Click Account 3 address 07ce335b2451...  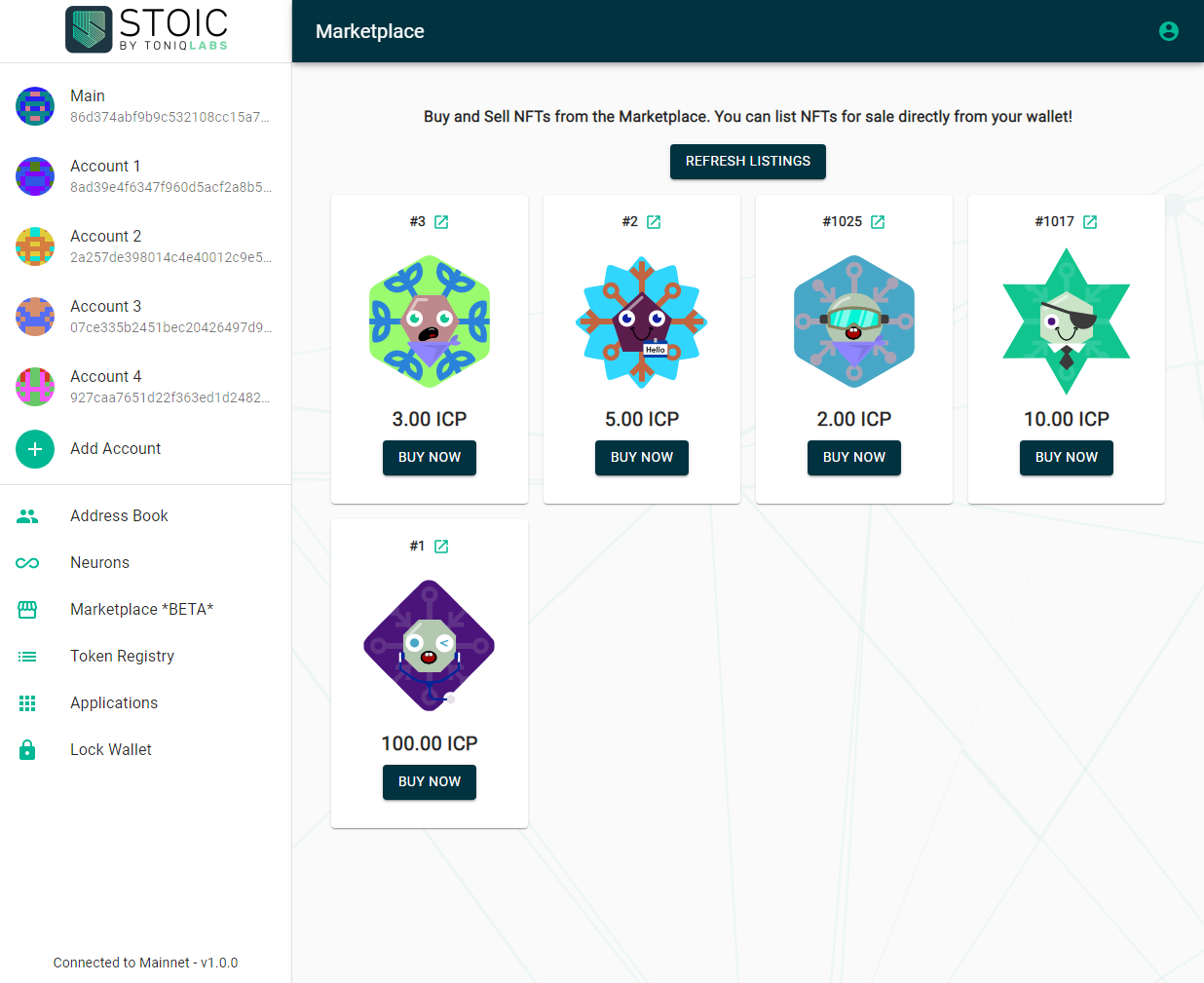point(170,327)
